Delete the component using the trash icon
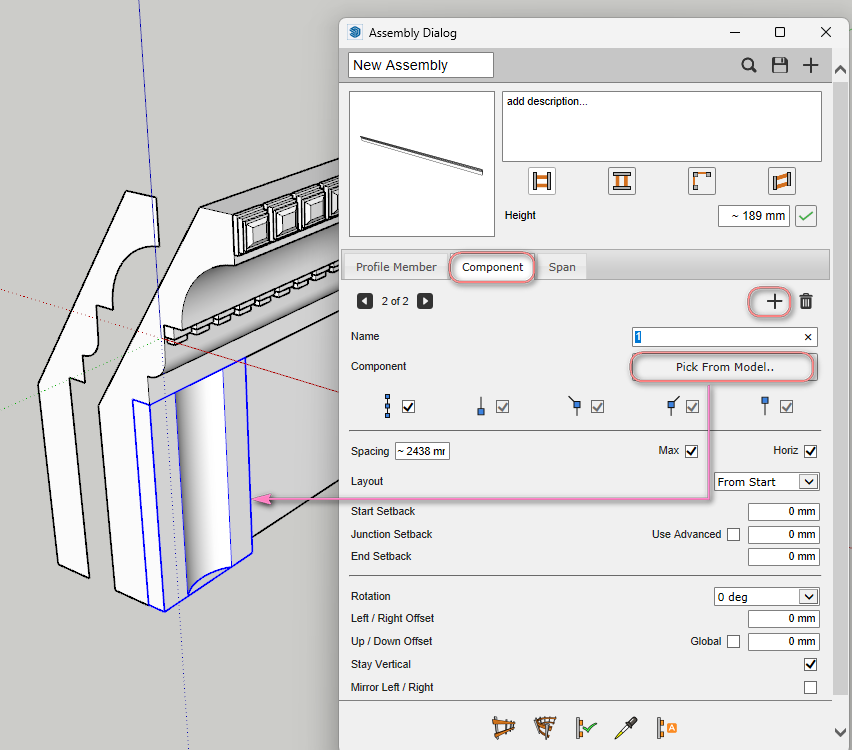Viewport: 852px width, 750px height. 806,301
